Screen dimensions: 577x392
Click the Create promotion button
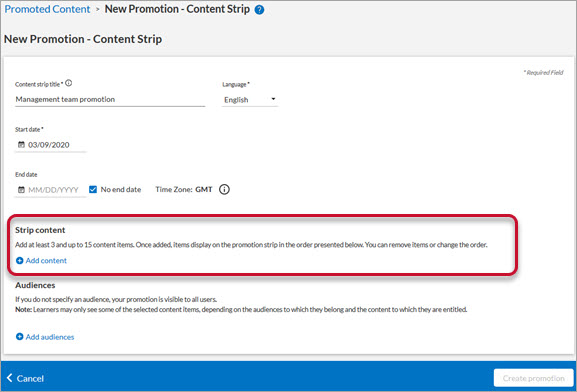pyautogui.click(x=534, y=378)
